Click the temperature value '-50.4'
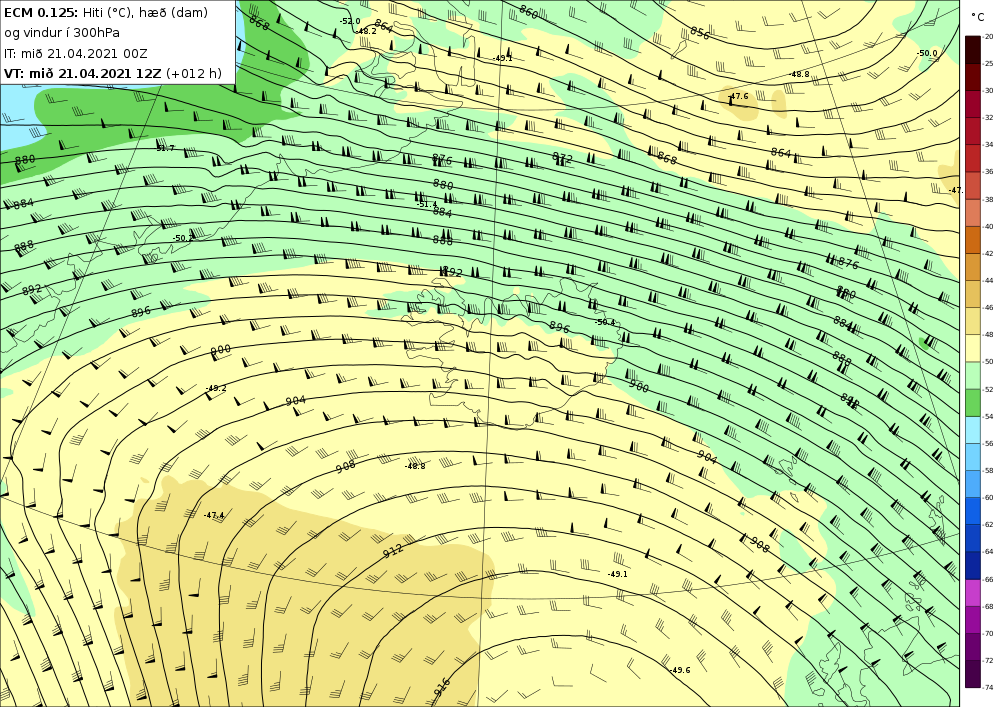Screen dimensions: 1000x707 tap(605, 323)
